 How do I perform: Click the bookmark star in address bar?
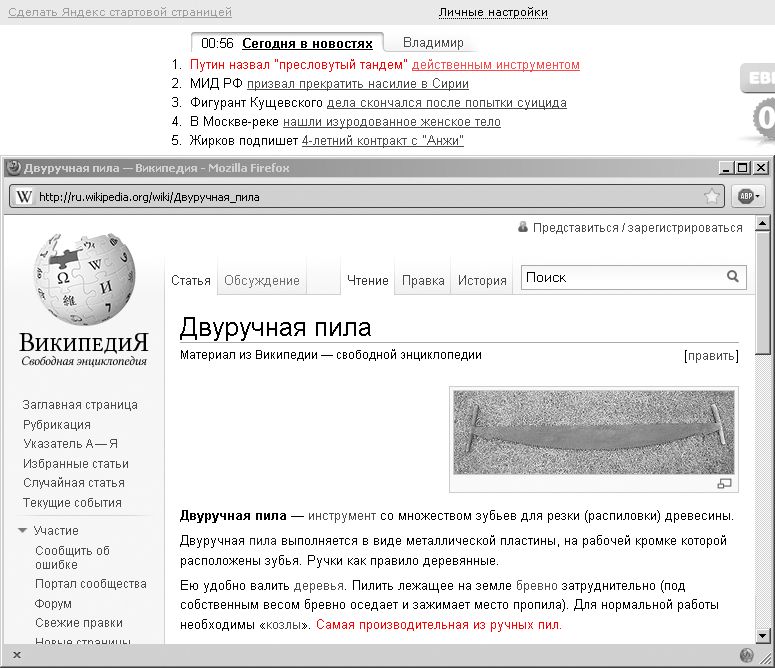712,196
